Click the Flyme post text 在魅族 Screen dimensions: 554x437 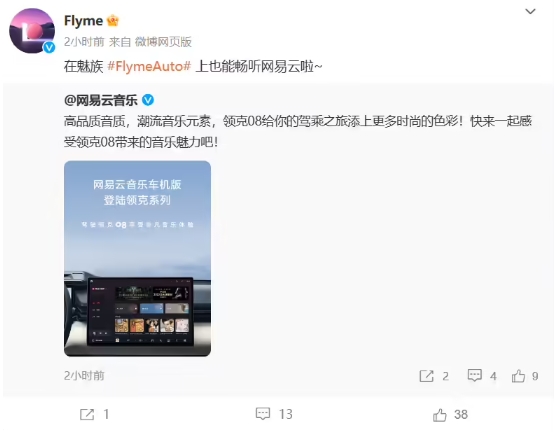point(83,66)
